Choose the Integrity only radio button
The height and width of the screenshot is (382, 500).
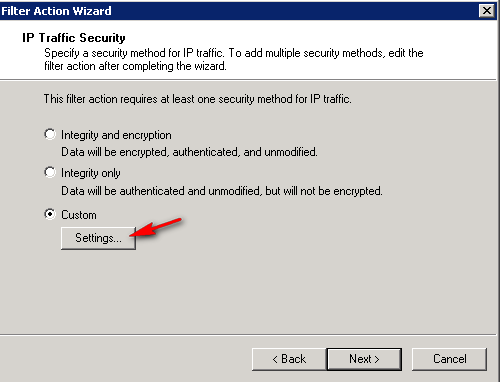[50, 172]
